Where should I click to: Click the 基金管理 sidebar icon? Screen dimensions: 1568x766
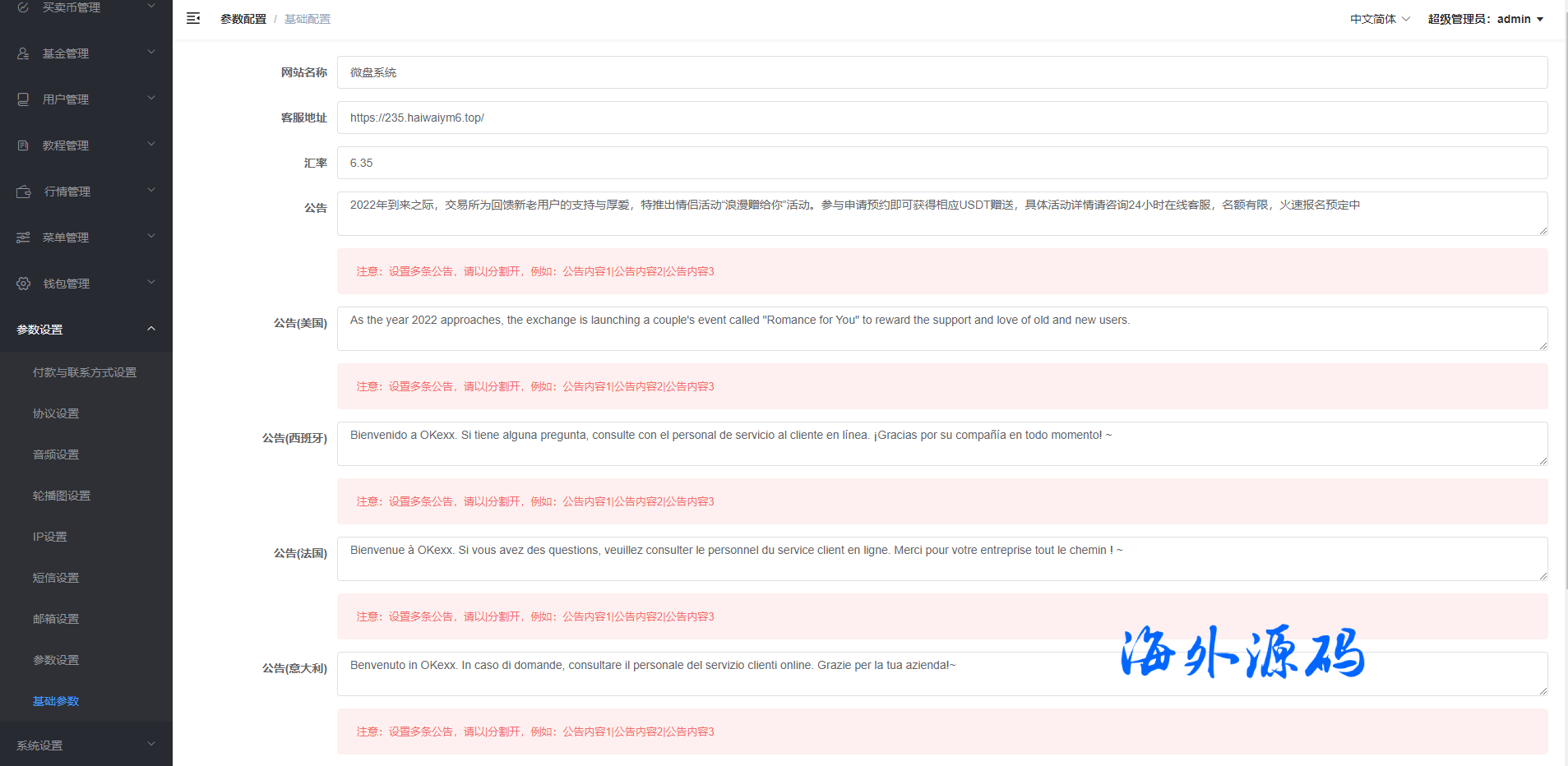(23, 53)
